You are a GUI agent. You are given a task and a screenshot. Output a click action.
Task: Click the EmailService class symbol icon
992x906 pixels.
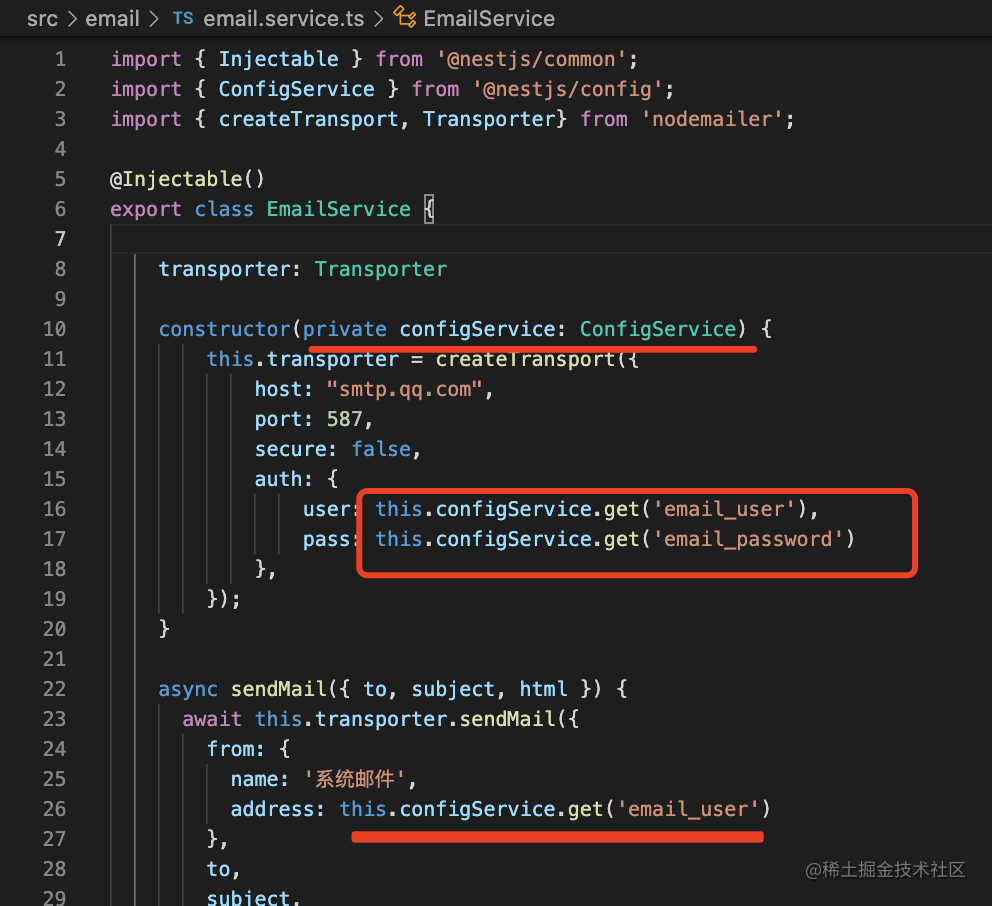405,19
